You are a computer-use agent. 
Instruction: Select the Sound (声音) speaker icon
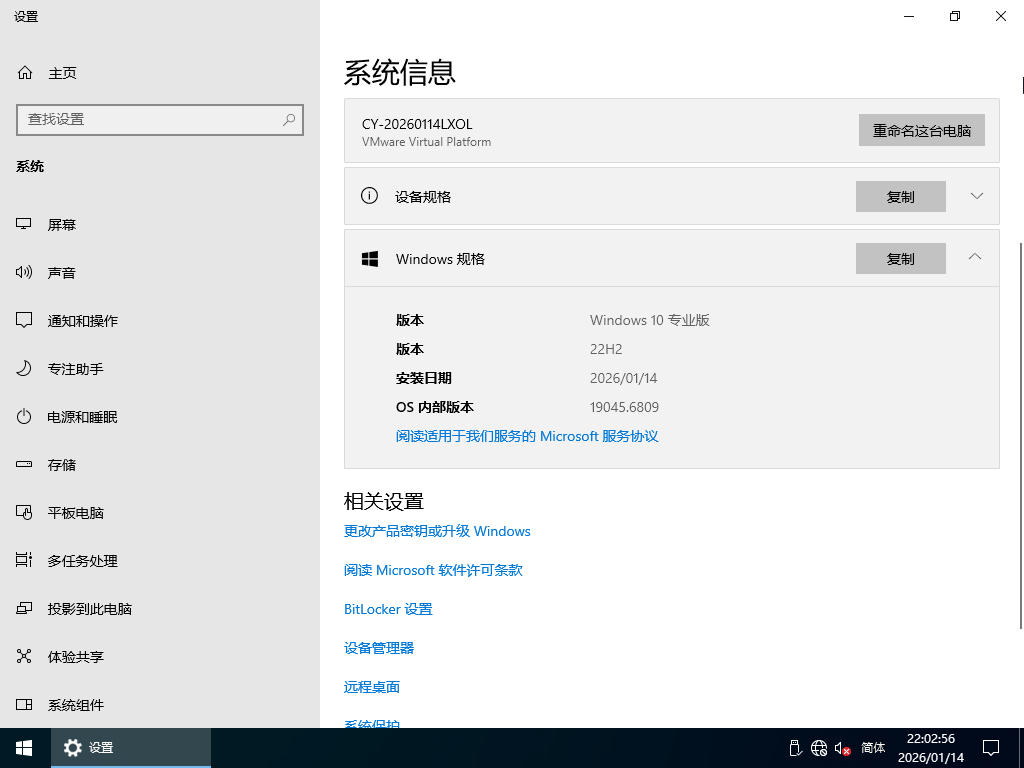pyautogui.click(x=25, y=273)
